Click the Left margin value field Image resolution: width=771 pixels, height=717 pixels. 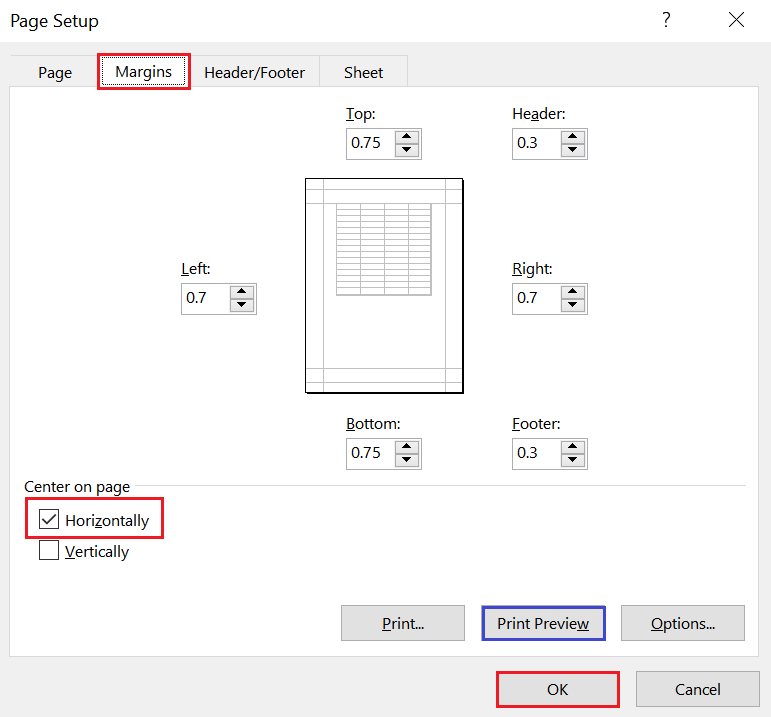pyautogui.click(x=206, y=299)
